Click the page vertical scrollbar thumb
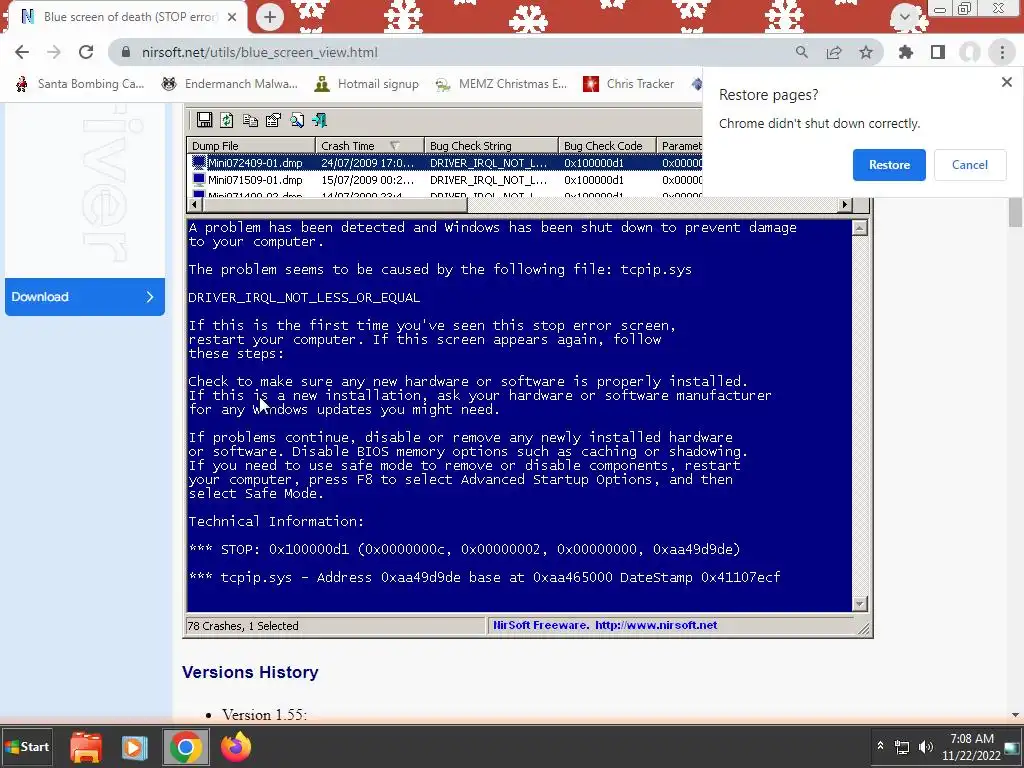The width and height of the screenshot is (1024, 768). (x=1015, y=212)
